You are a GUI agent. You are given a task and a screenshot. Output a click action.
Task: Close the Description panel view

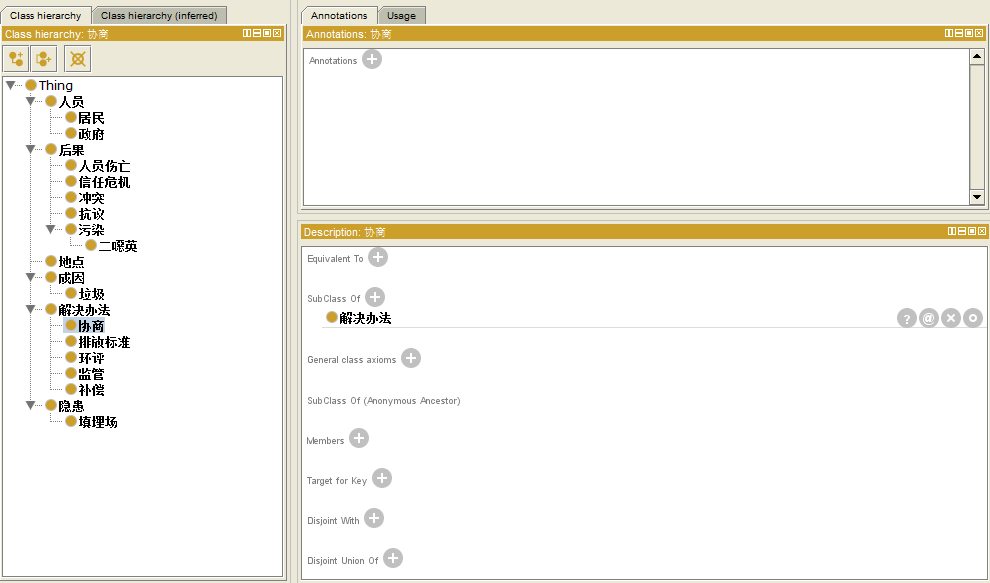981,231
